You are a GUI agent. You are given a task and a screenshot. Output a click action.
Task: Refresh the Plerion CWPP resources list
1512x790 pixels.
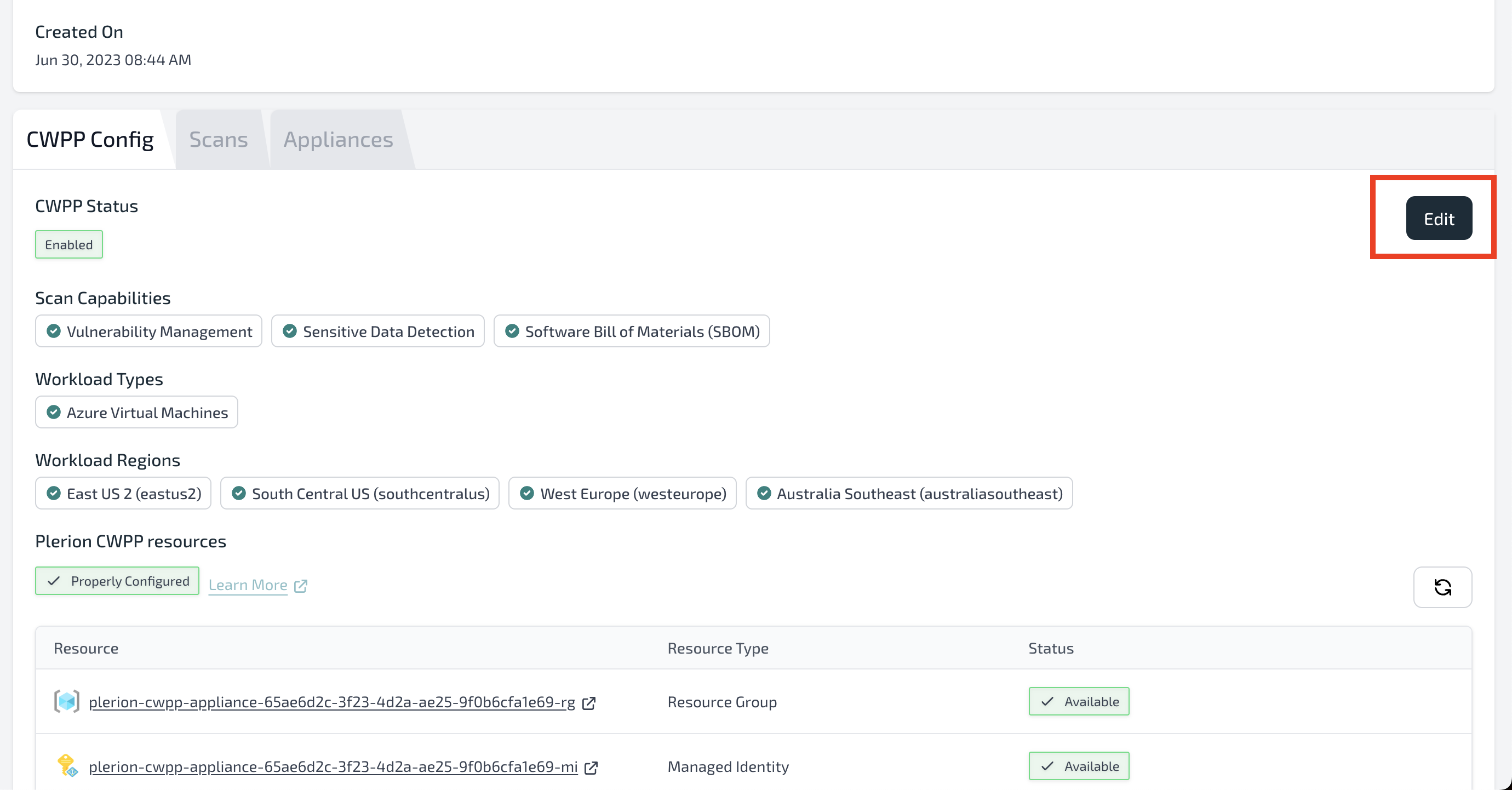coord(1442,587)
